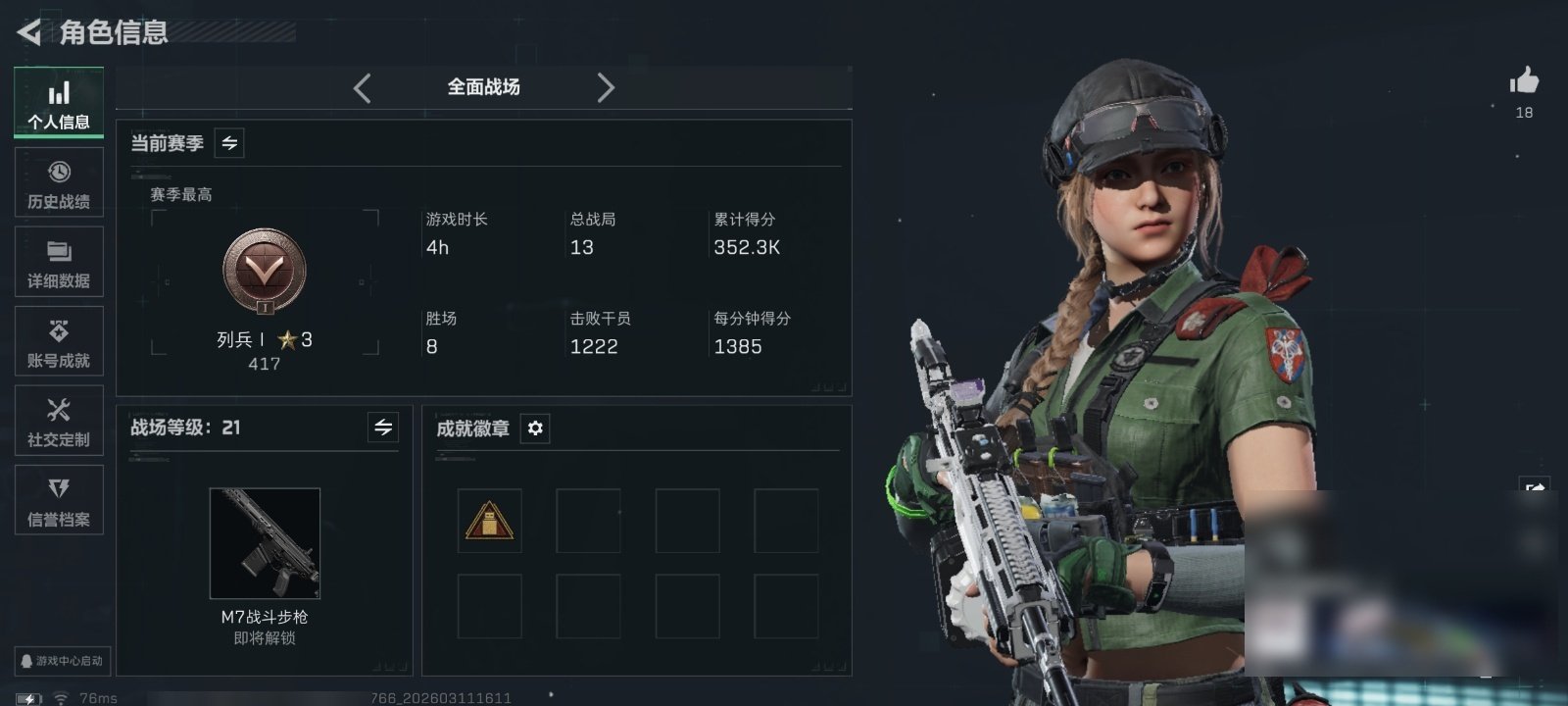Toggle the 当前赛季 season swap icon
The image size is (1568, 706).
click(x=229, y=143)
